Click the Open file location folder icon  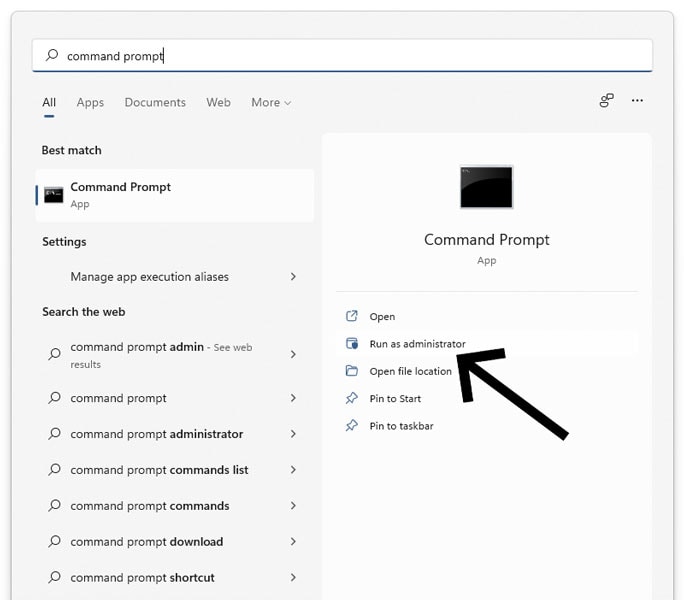coord(352,371)
